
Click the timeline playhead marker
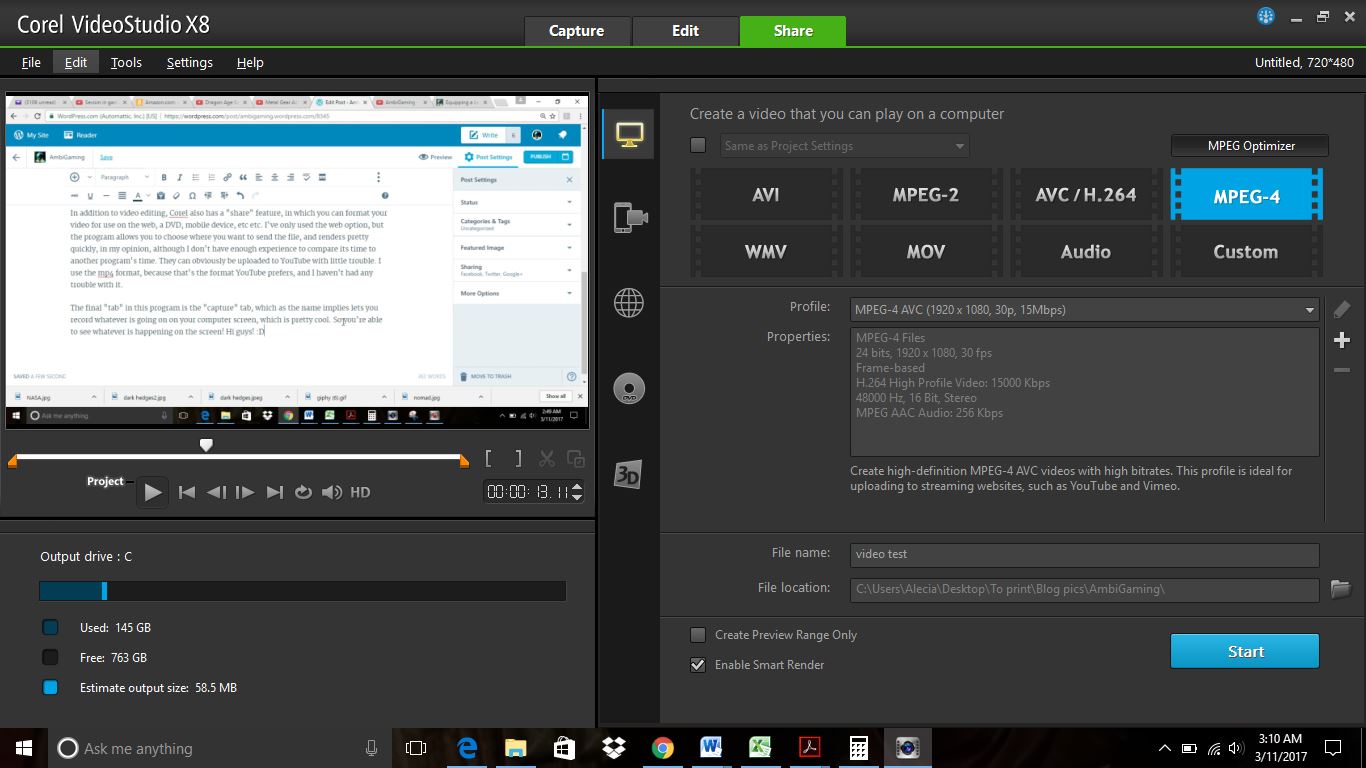[x=206, y=444]
